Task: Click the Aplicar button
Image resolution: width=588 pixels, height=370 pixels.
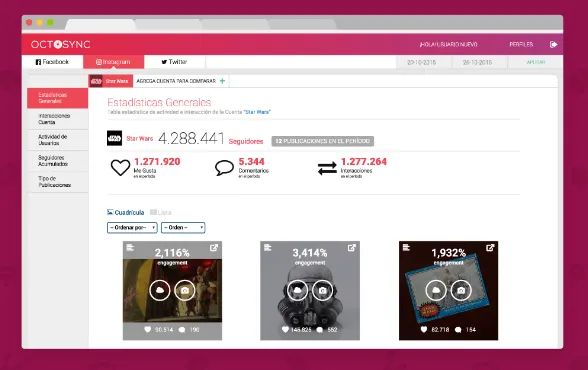Action: 536,62
